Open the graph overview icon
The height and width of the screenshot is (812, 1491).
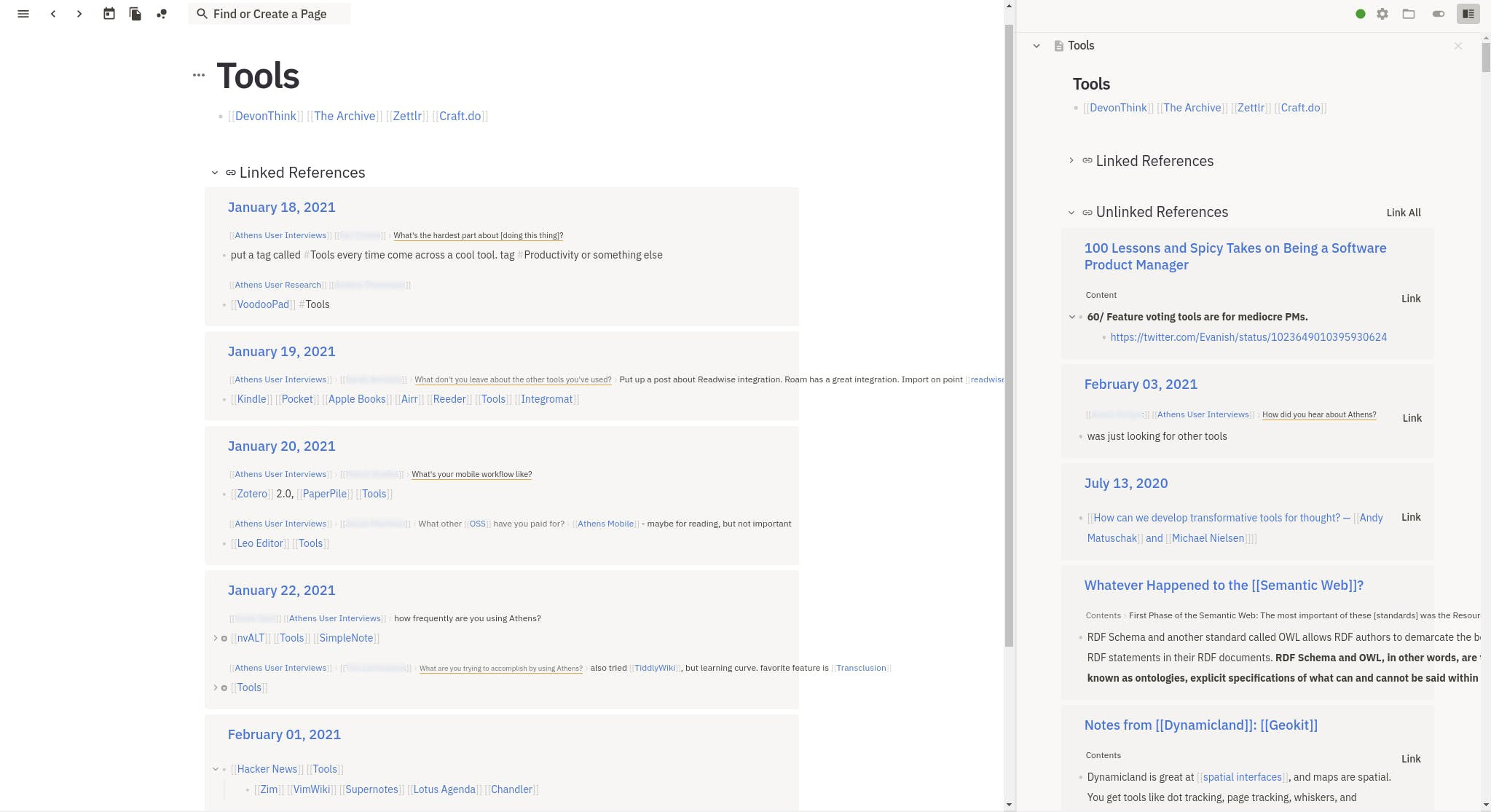tap(162, 14)
